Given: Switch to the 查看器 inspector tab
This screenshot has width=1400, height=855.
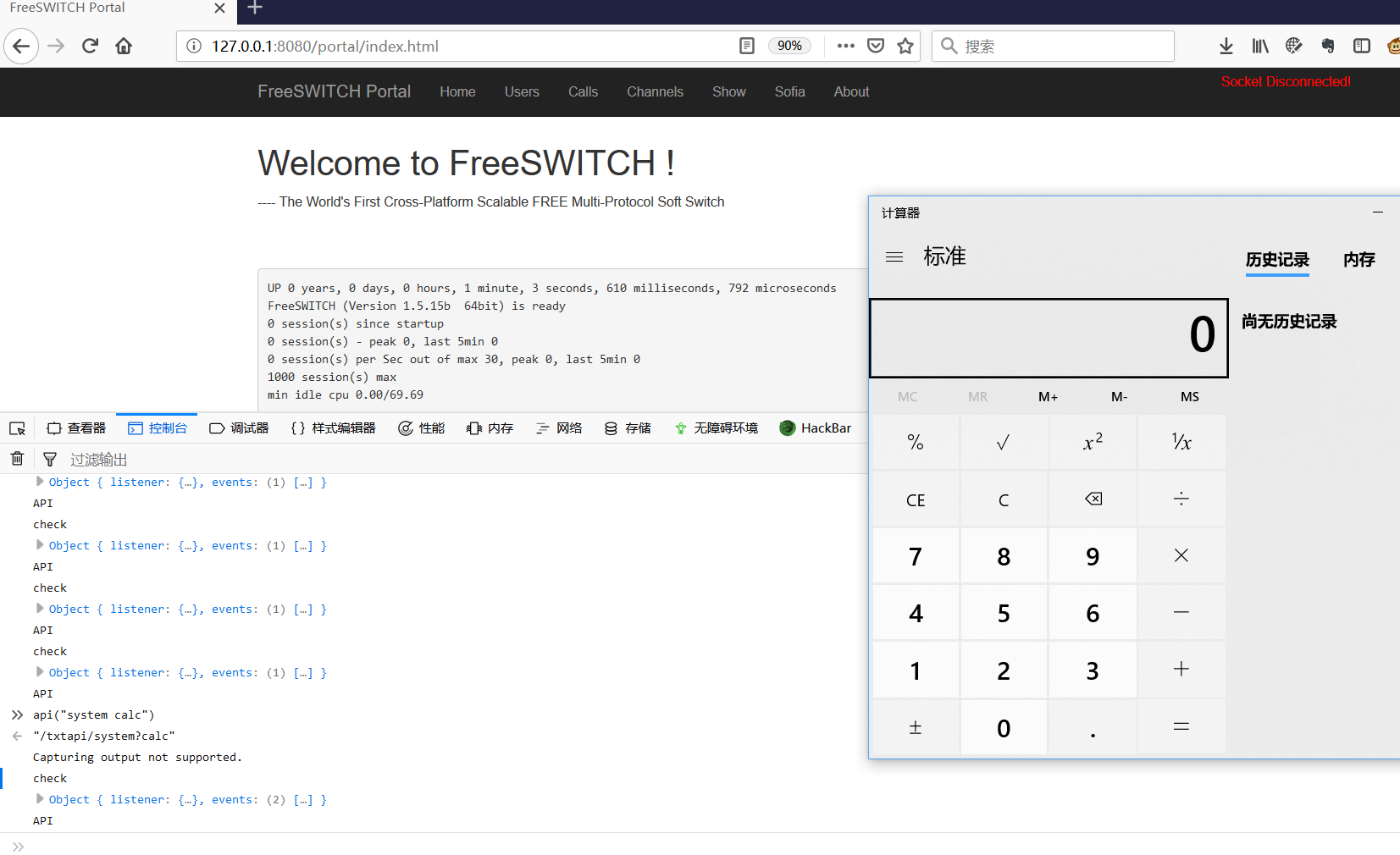Looking at the screenshot, I should [x=76, y=428].
